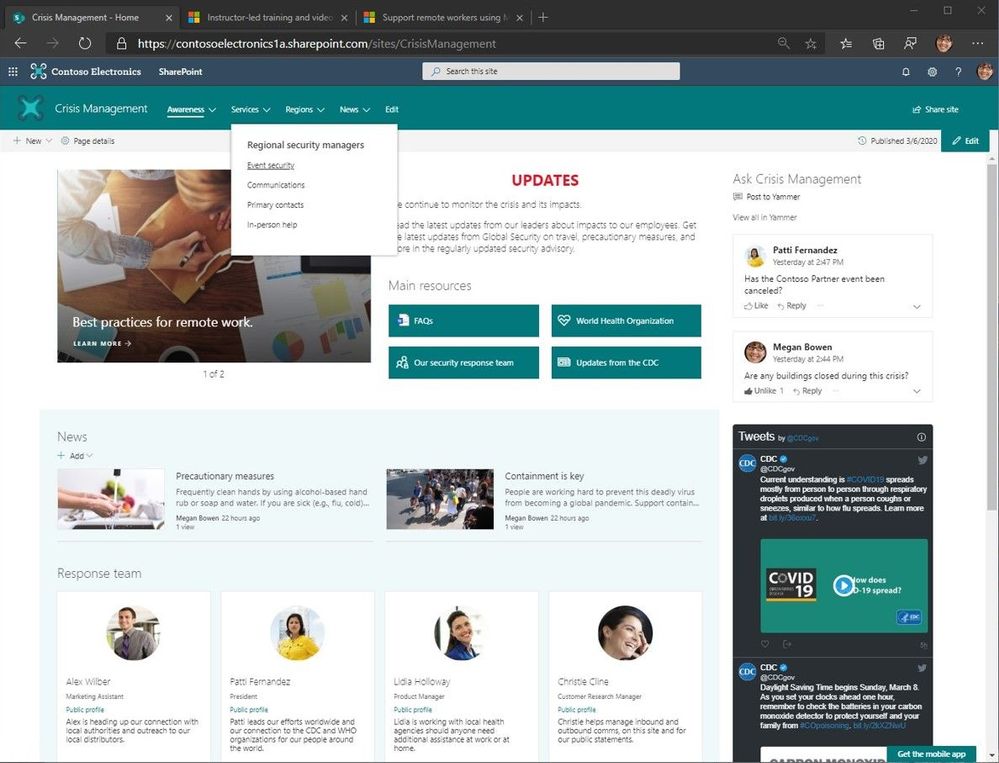Screen dimensions: 999x763
Task: Open the SharePoint settings gear
Action: pyautogui.click(x=932, y=72)
